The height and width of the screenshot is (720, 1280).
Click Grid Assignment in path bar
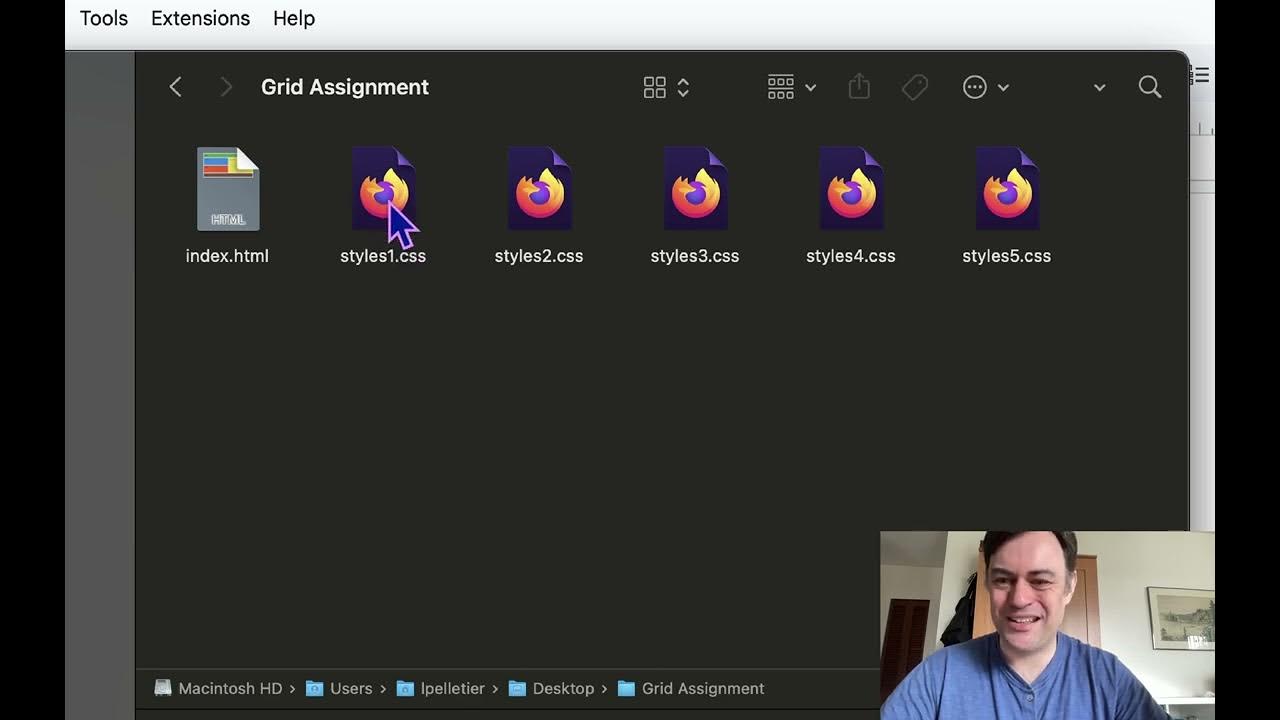691,688
